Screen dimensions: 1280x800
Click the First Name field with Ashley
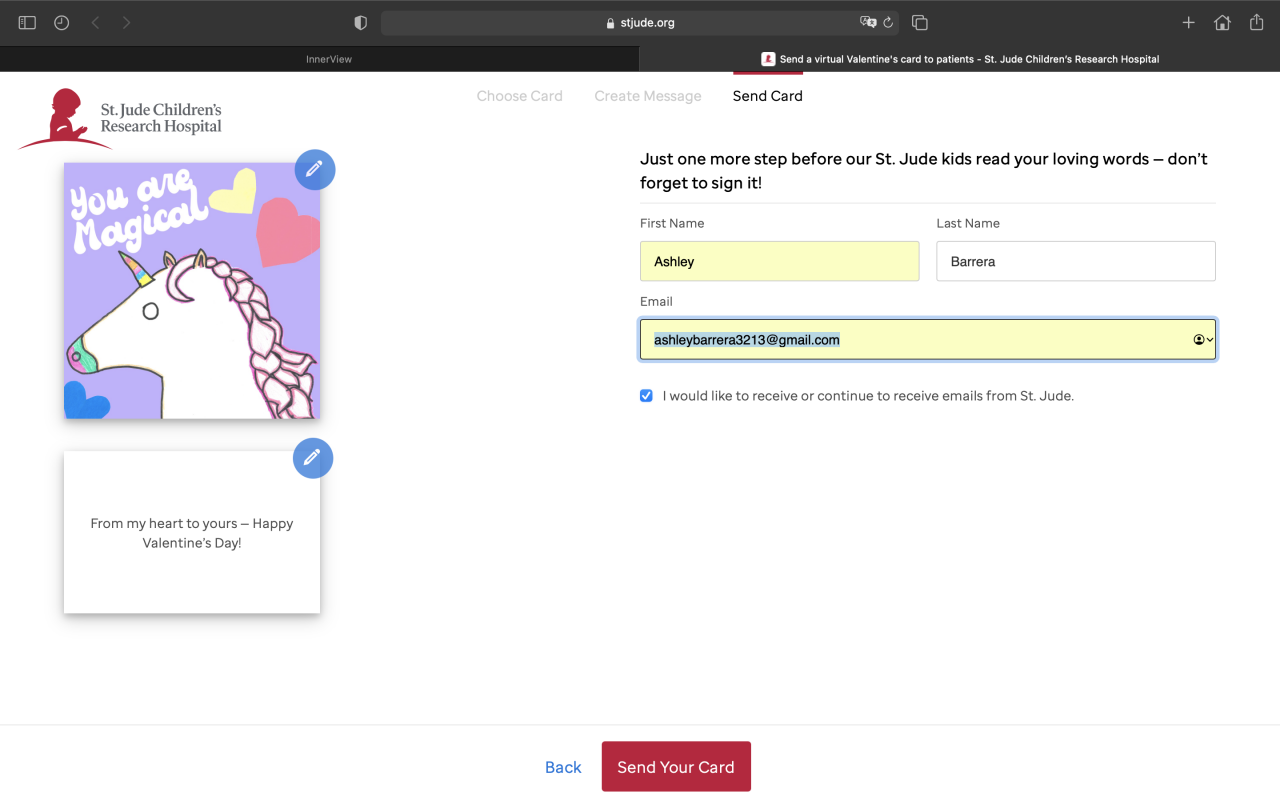[x=780, y=261]
